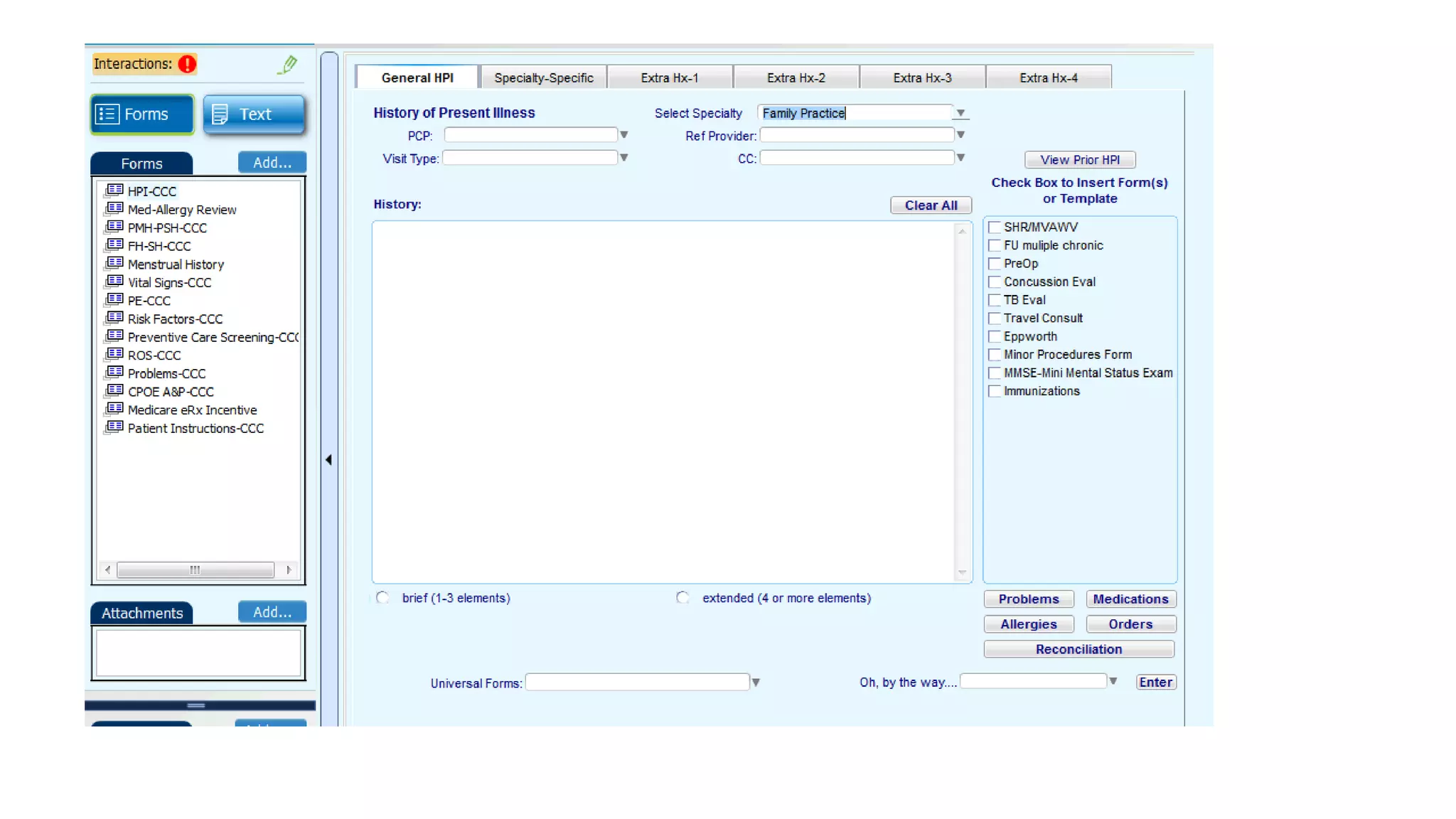Screen dimensions: 1456x819
Task: Open the ROS-CCC form icon
Action: (x=114, y=355)
